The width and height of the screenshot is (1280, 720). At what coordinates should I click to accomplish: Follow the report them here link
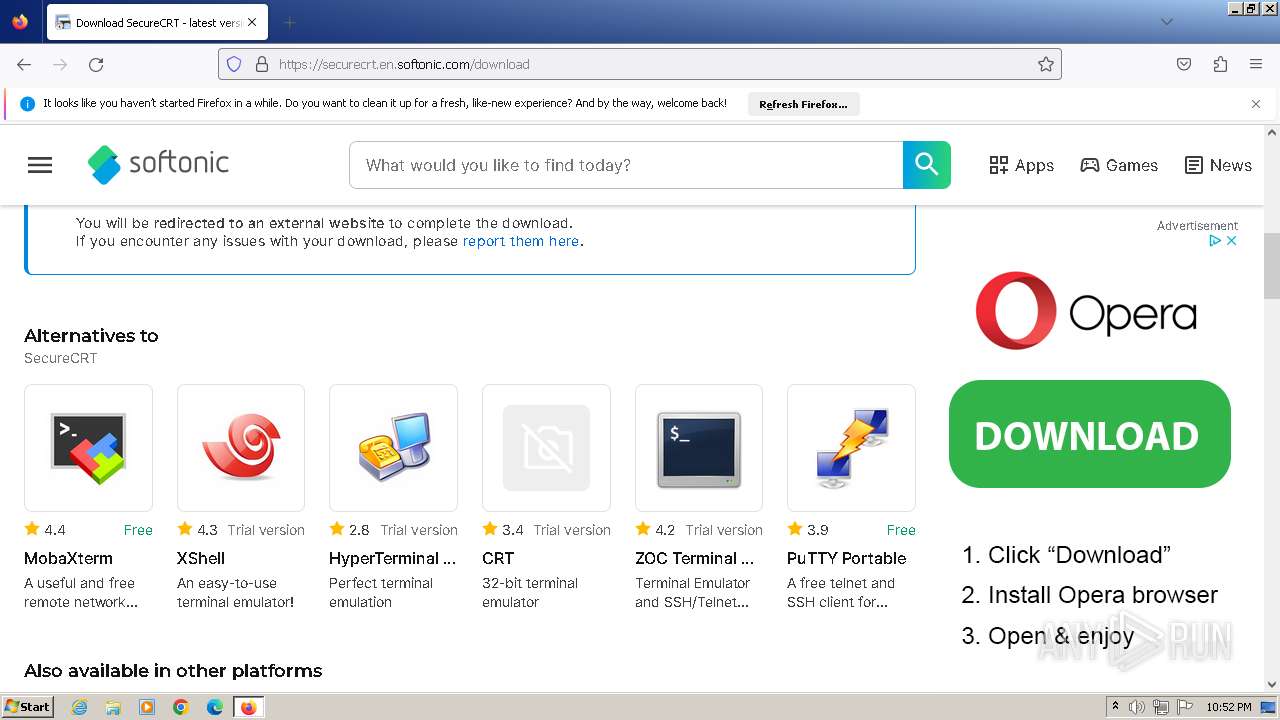[521, 241]
